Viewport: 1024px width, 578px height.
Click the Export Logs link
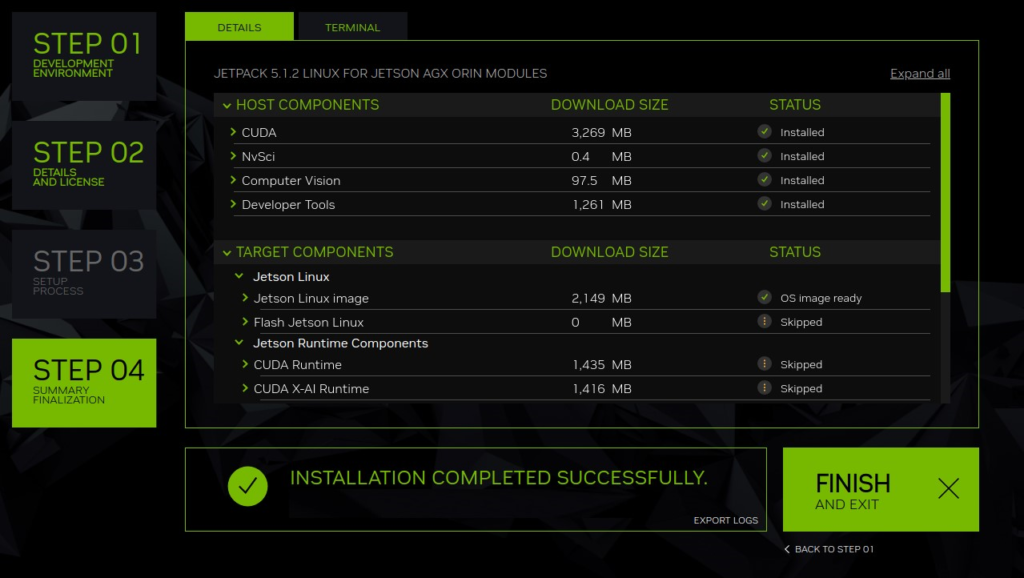(726, 521)
